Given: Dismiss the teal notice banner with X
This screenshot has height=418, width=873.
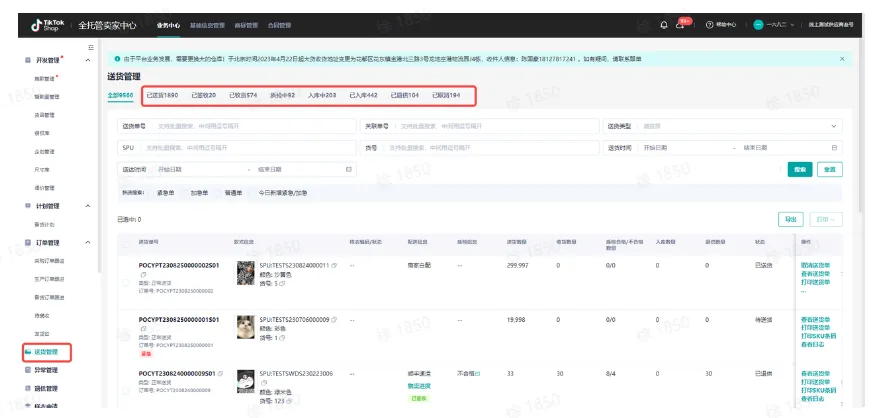Looking at the screenshot, I should pyautogui.click(x=842, y=58).
